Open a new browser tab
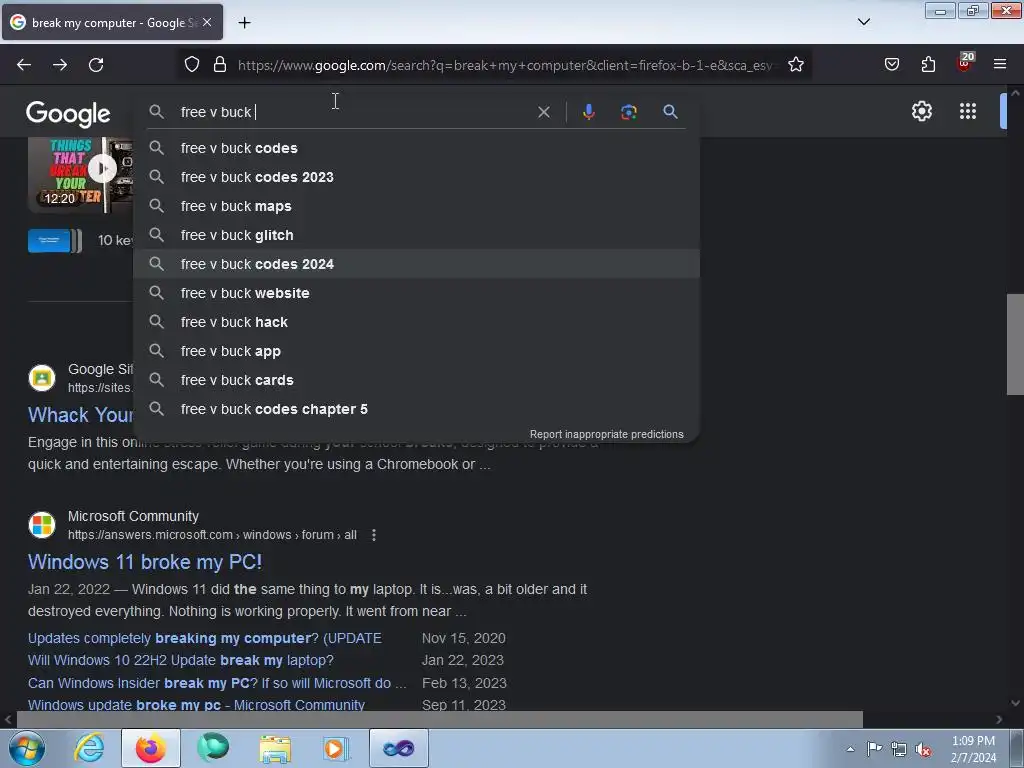This screenshot has height=768, width=1024. point(244,23)
